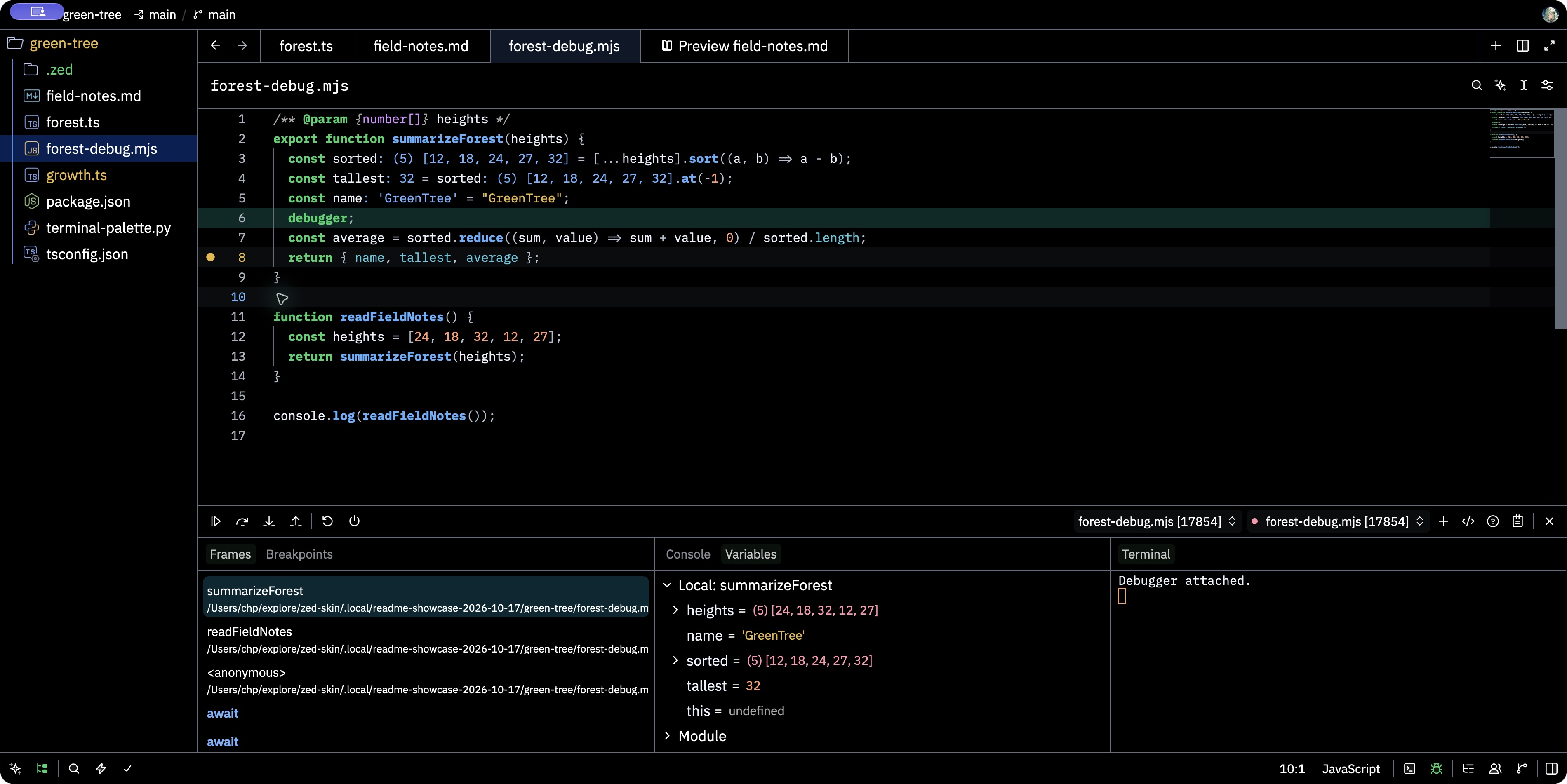
Task: Restart the debug session
Action: [327, 521]
